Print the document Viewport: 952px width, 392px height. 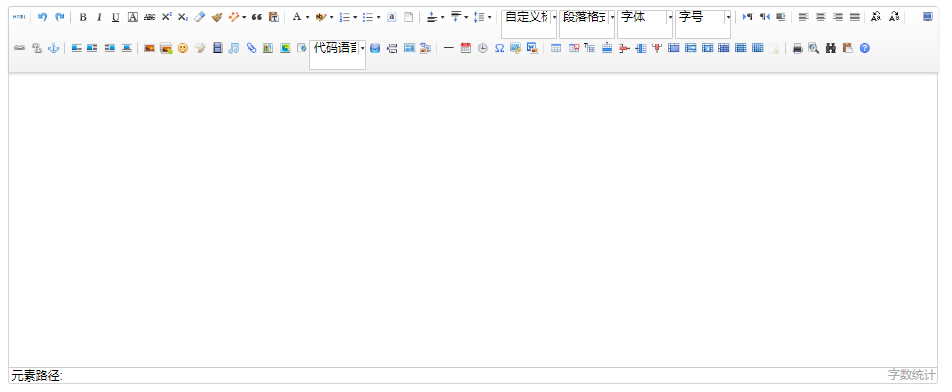(x=797, y=48)
